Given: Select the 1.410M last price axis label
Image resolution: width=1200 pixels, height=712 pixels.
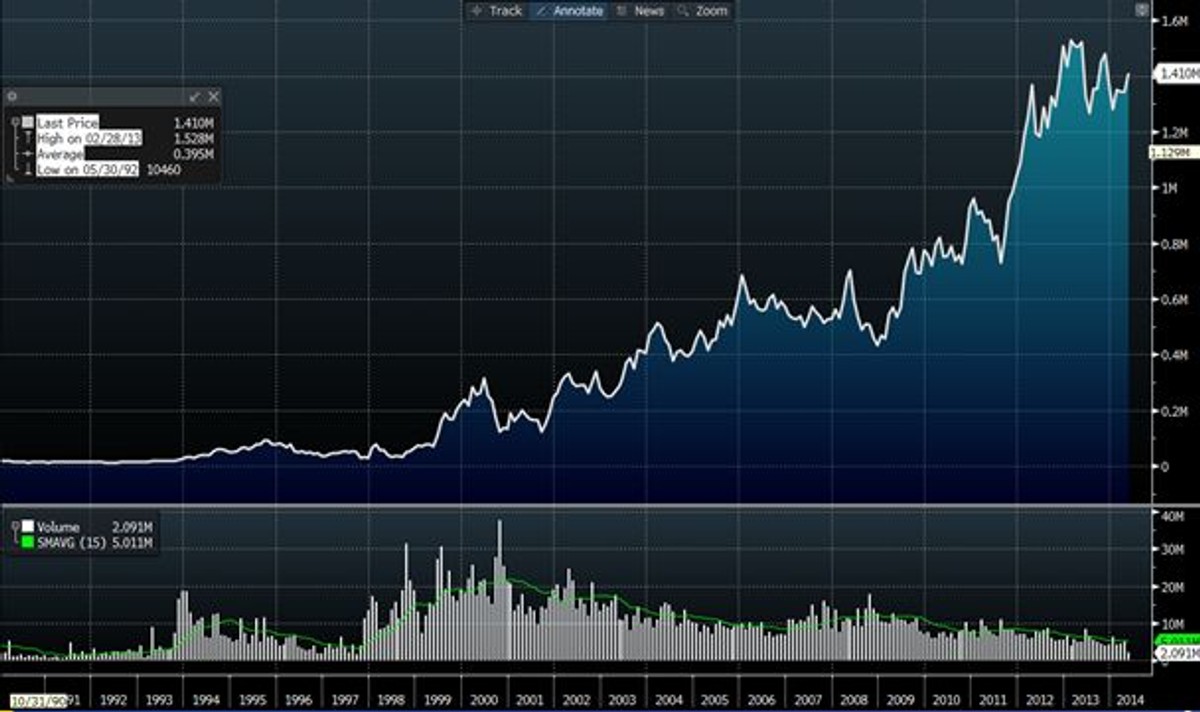Looking at the screenshot, I should click(x=1176, y=73).
